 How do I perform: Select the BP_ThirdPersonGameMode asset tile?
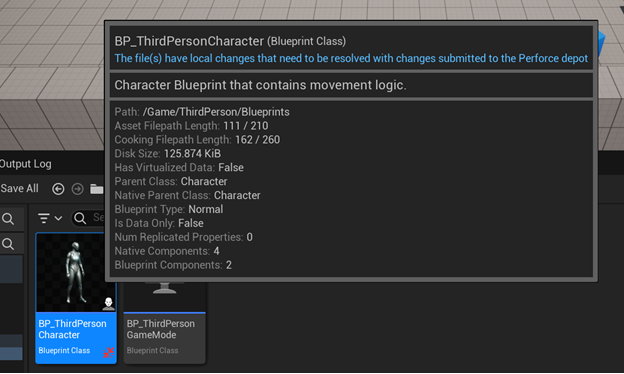pyautogui.click(x=164, y=322)
